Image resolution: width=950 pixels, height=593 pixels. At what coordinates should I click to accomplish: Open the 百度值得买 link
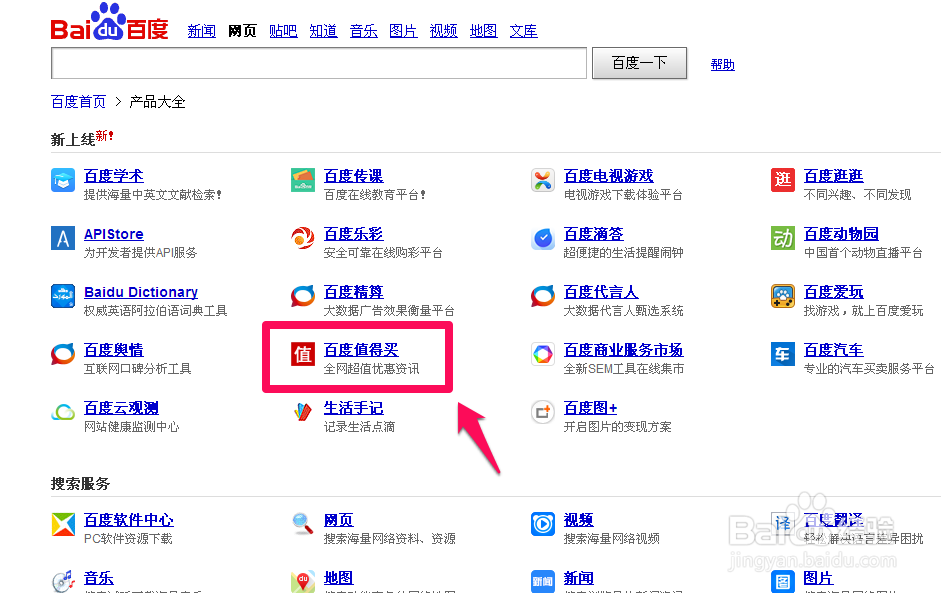(361, 350)
